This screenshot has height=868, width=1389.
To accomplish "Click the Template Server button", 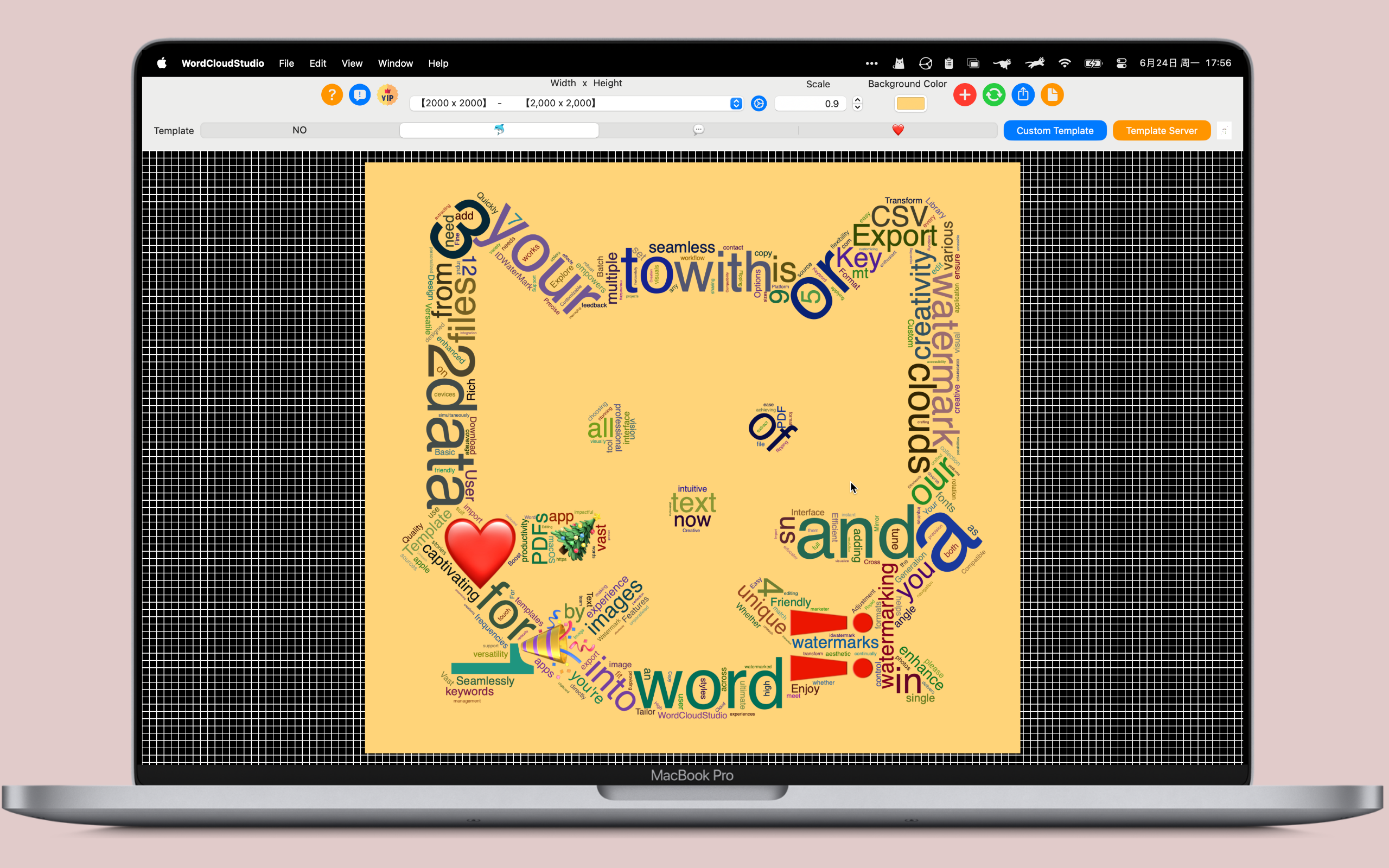I will point(1162,130).
